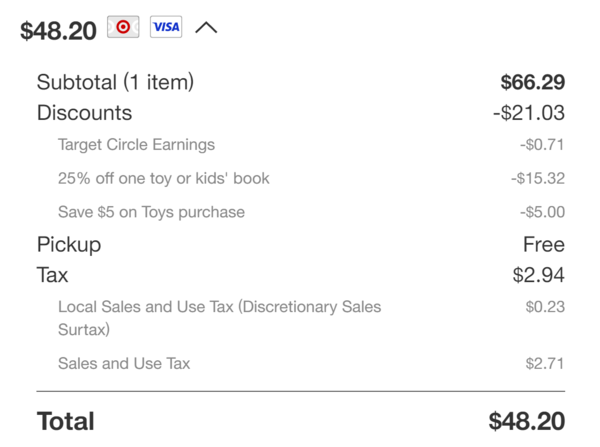The height and width of the screenshot is (447, 600).
Task: Click the -$15.32 discount amount
Action: (x=538, y=178)
